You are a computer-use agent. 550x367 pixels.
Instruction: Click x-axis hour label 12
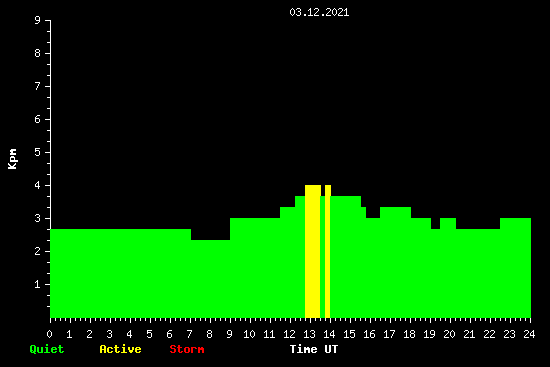point(289,334)
